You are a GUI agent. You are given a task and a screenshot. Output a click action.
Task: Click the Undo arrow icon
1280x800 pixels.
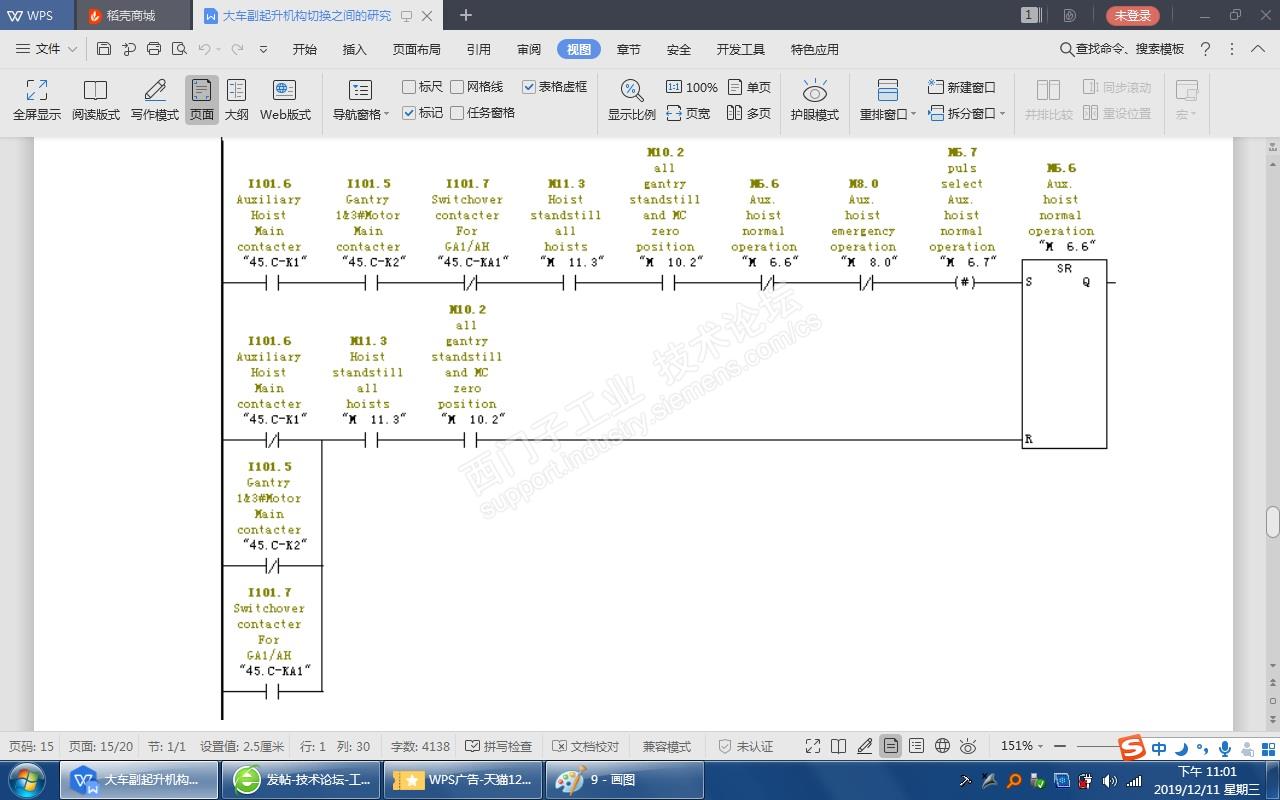pos(204,49)
